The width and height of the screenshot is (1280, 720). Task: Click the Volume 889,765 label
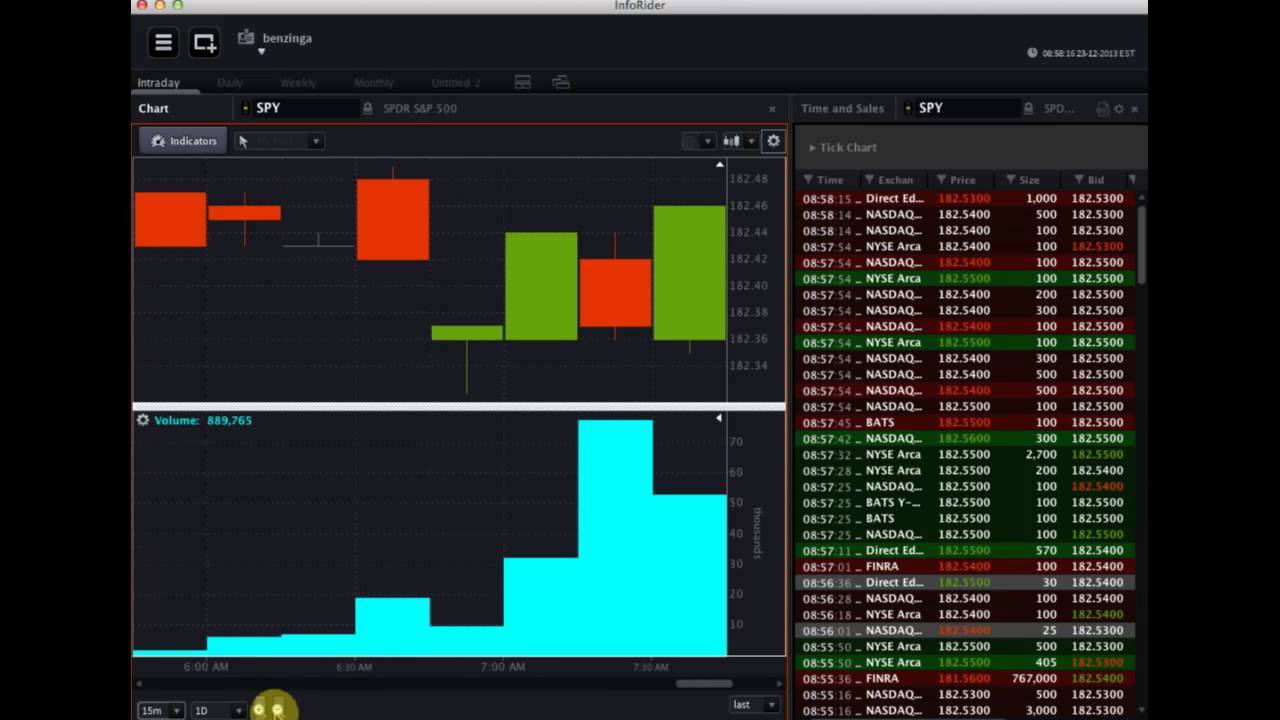[203, 420]
